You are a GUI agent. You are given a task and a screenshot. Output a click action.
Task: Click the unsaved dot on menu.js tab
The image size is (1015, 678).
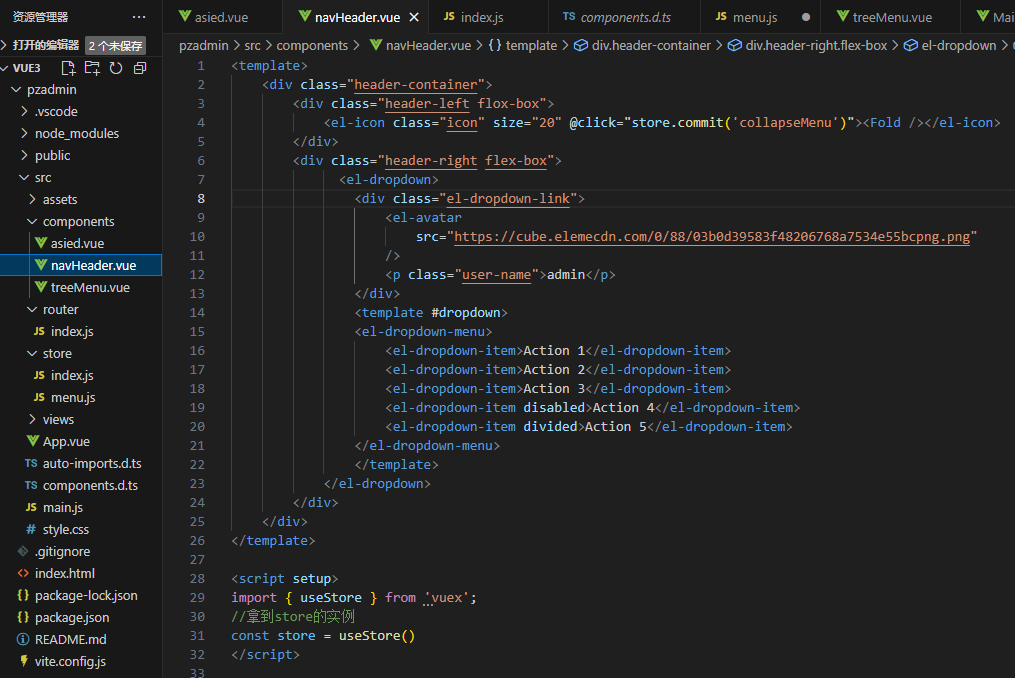click(x=806, y=17)
